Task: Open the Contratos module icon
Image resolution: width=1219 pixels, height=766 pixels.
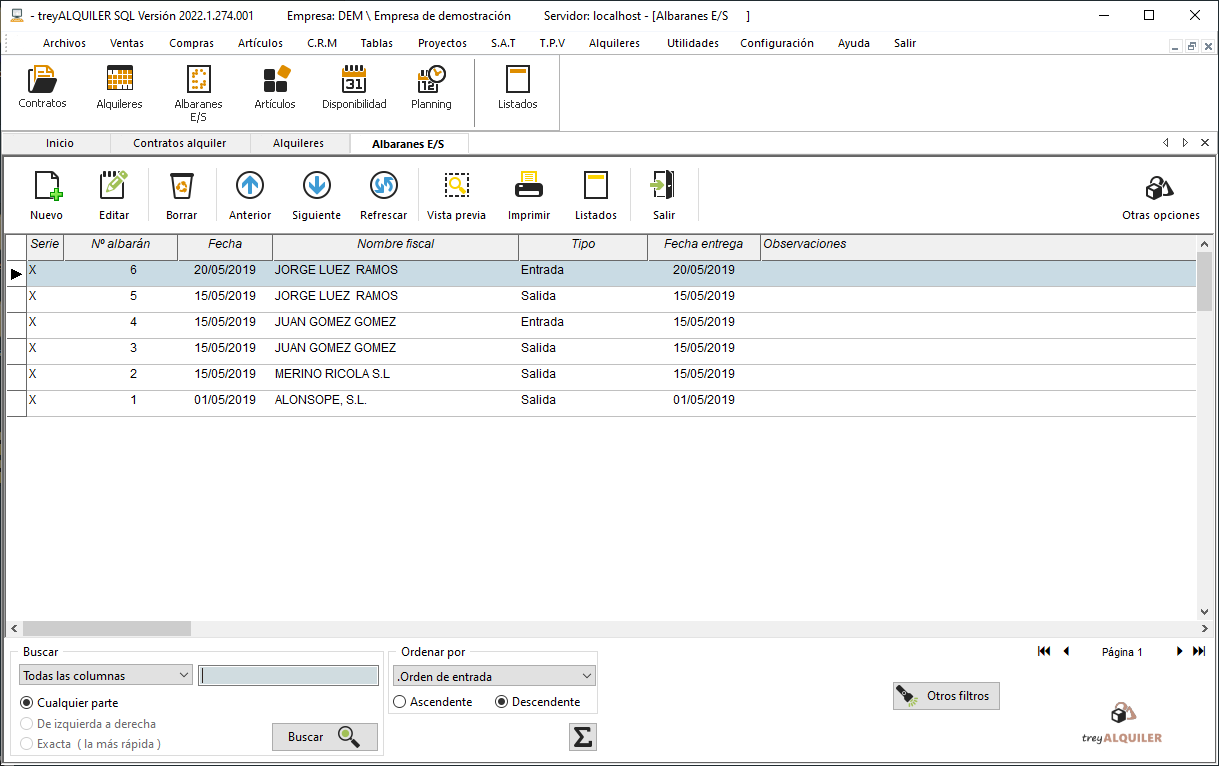Action: point(42,88)
